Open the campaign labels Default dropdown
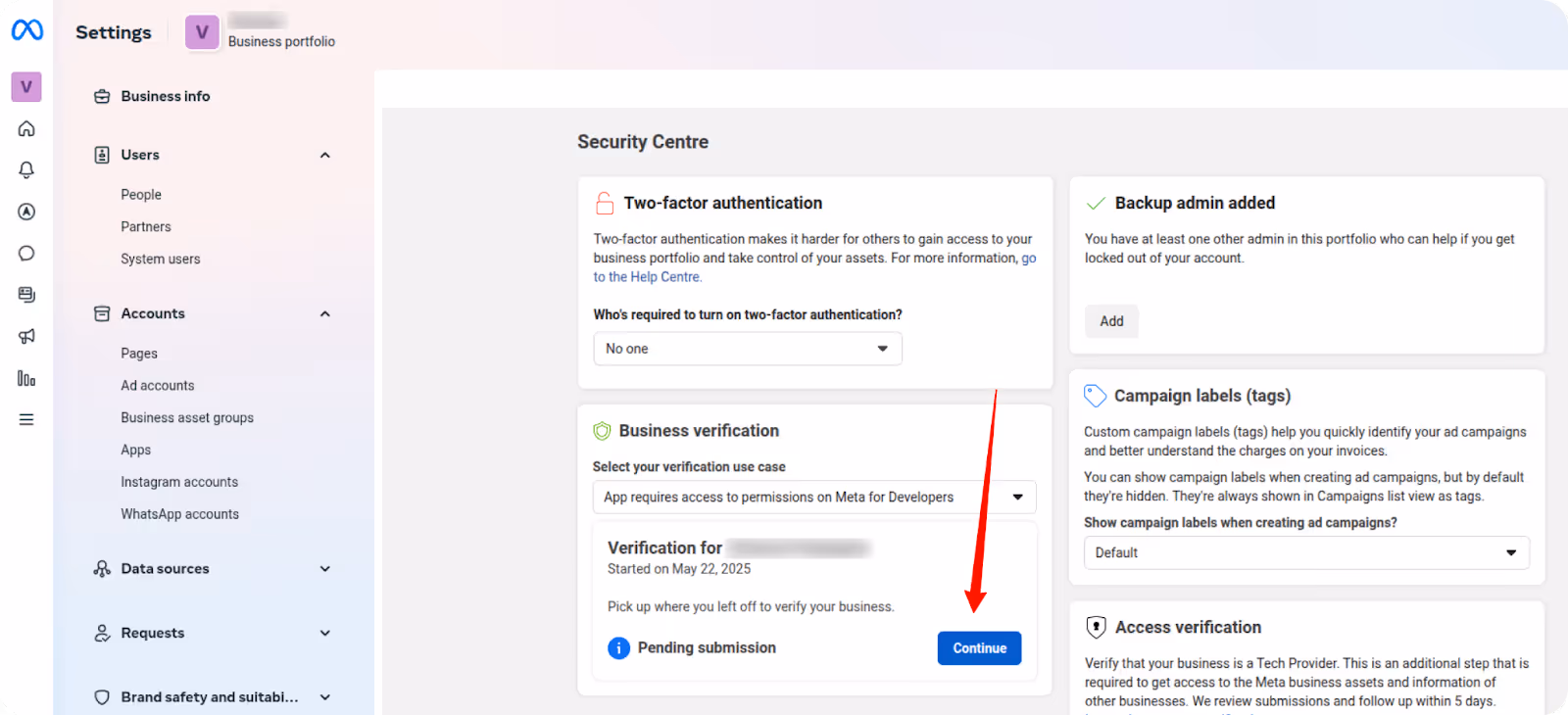This screenshot has height=715, width=1568. [1304, 551]
